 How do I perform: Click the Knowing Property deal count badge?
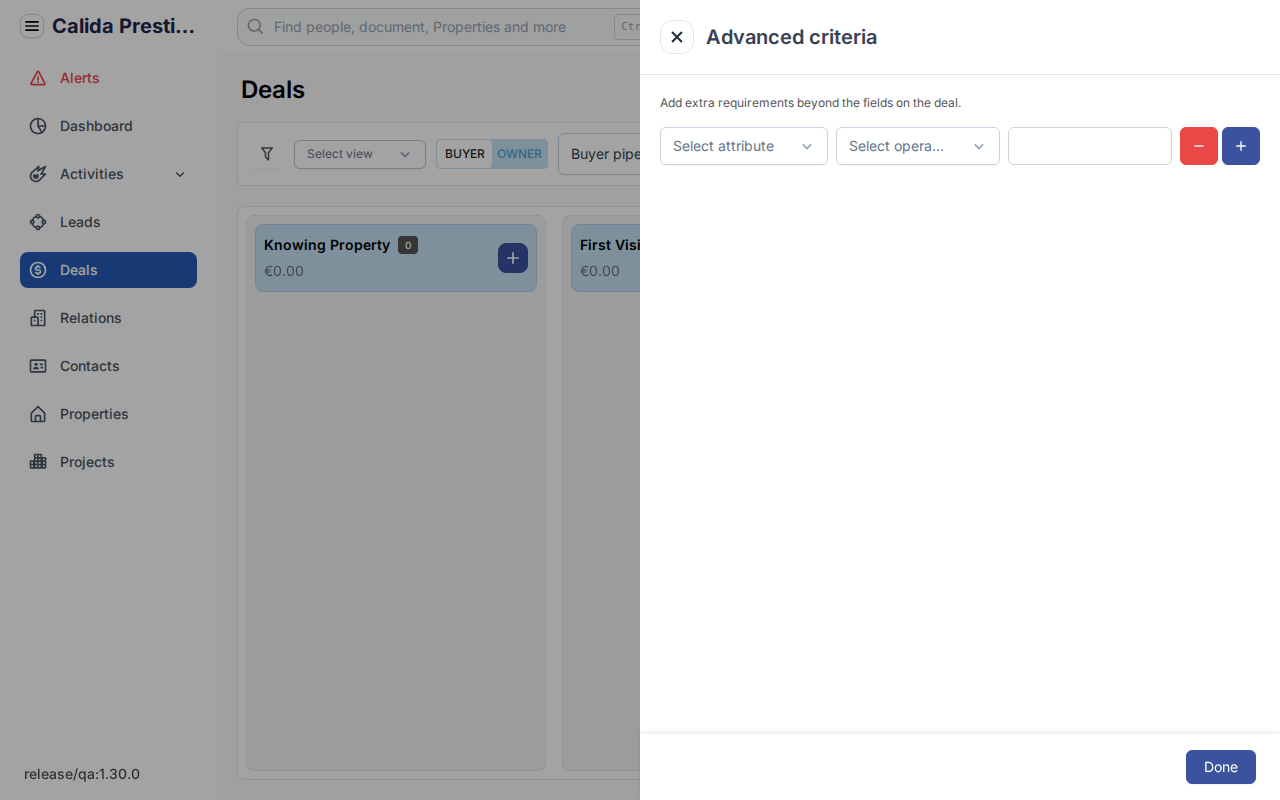coord(408,245)
